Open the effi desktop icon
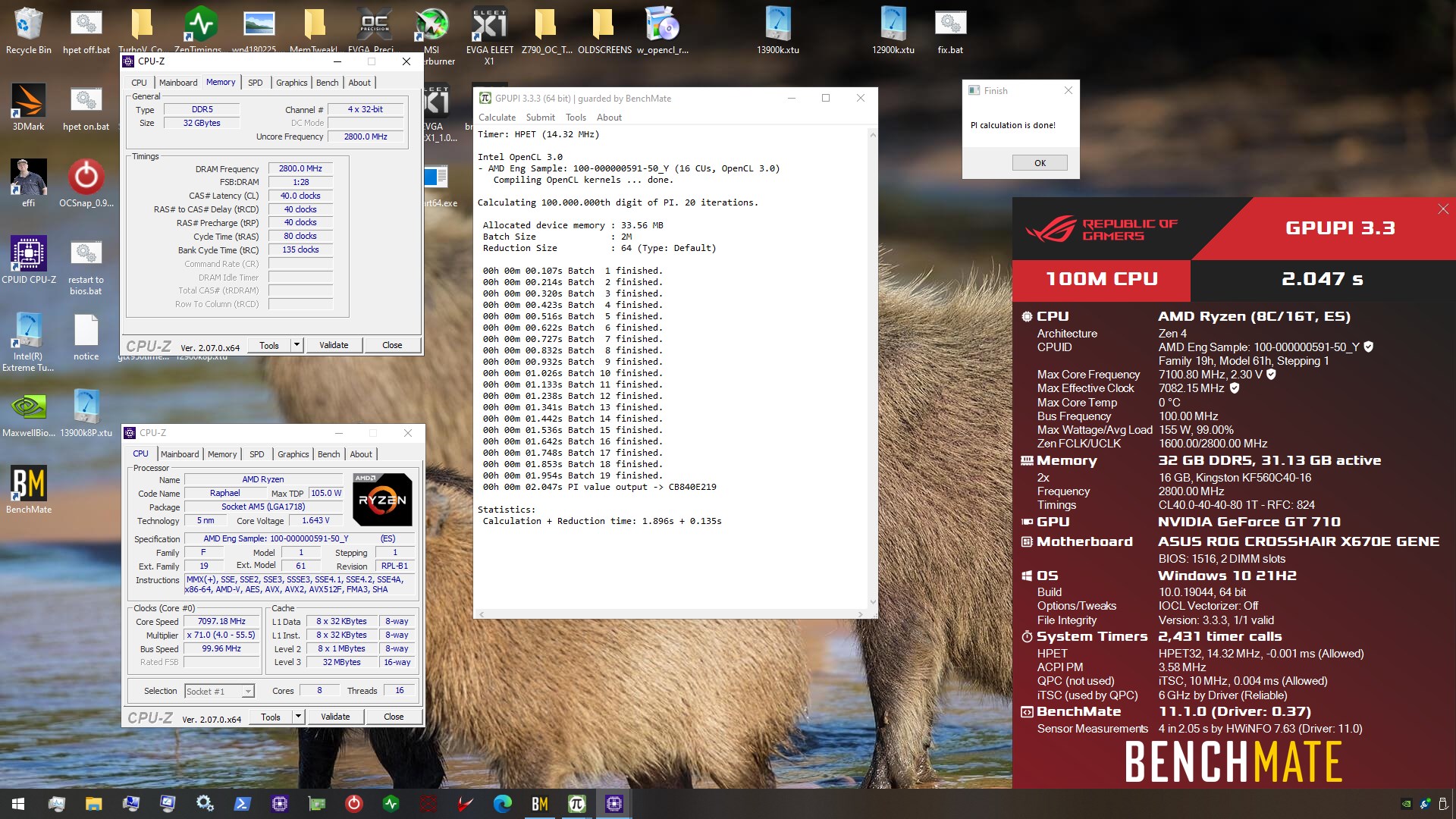This screenshot has width=1456, height=819. pos(29,183)
